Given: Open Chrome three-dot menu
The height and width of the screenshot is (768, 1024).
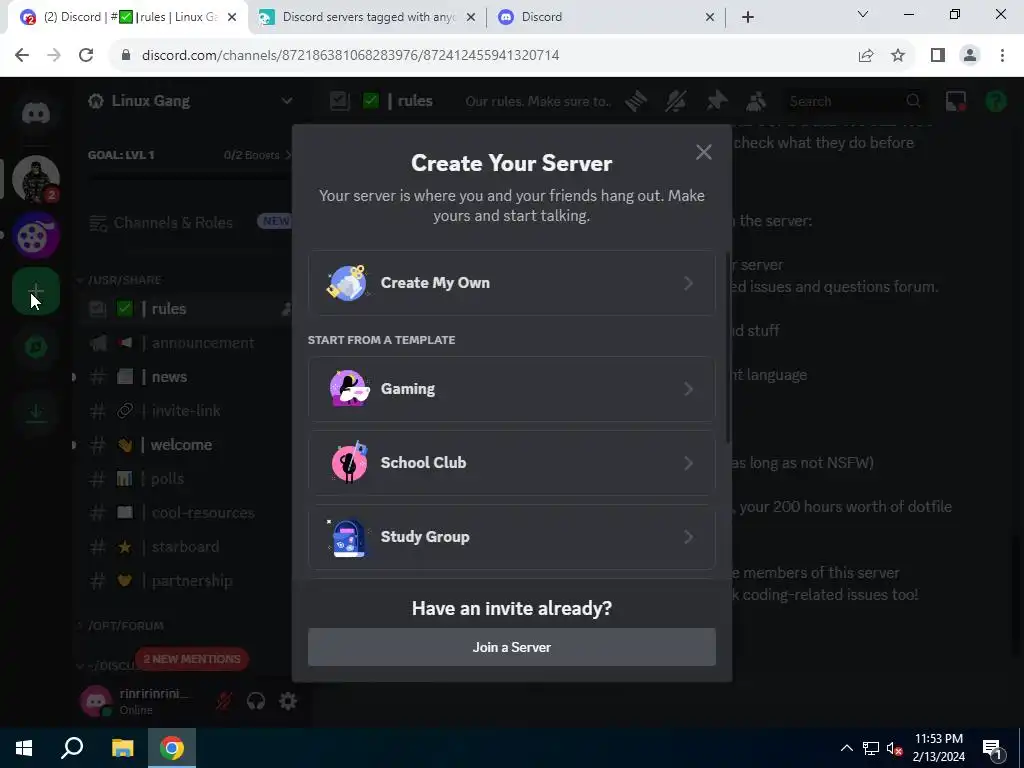Looking at the screenshot, I should [x=1002, y=55].
